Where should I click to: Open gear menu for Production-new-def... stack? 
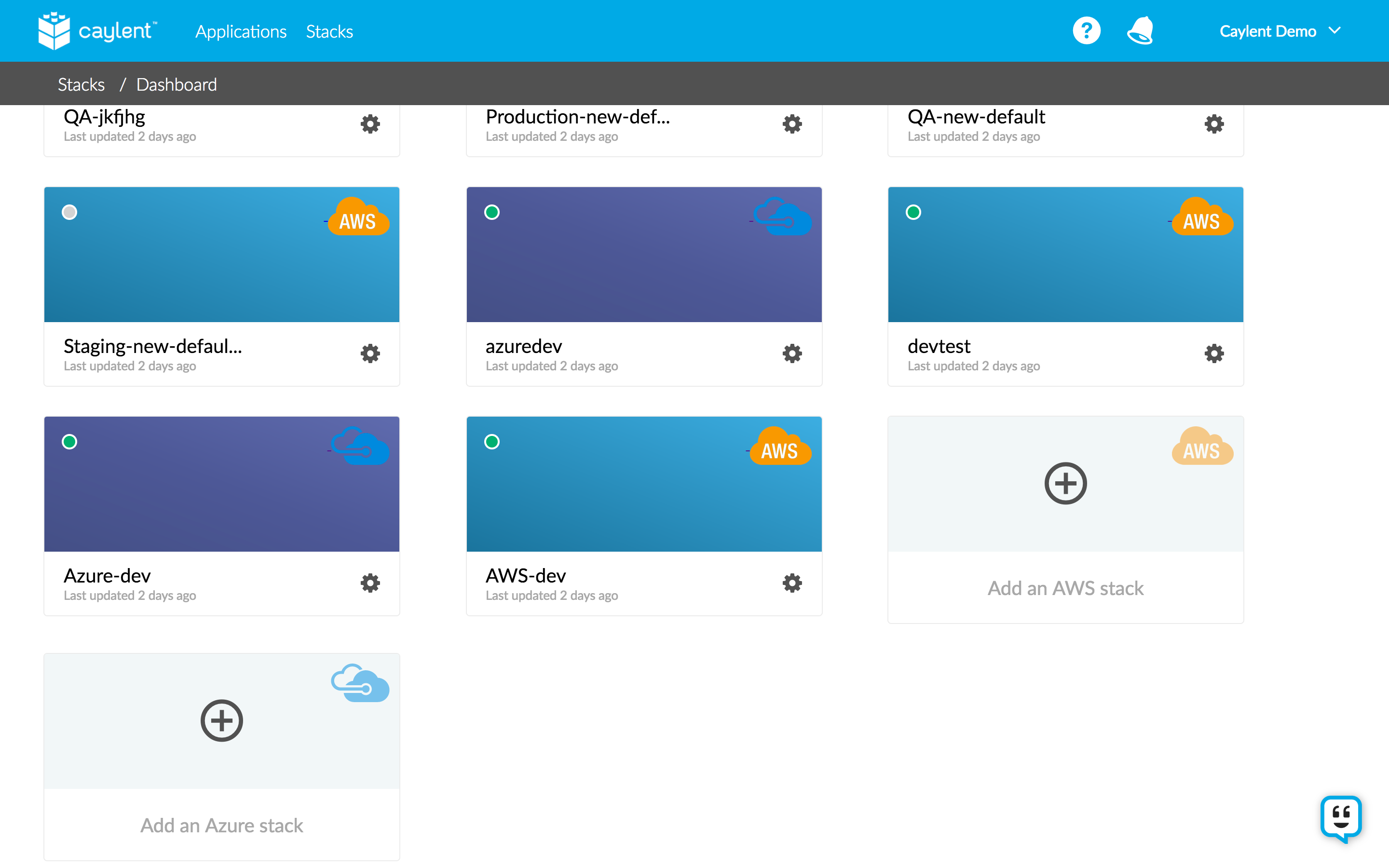(792, 124)
